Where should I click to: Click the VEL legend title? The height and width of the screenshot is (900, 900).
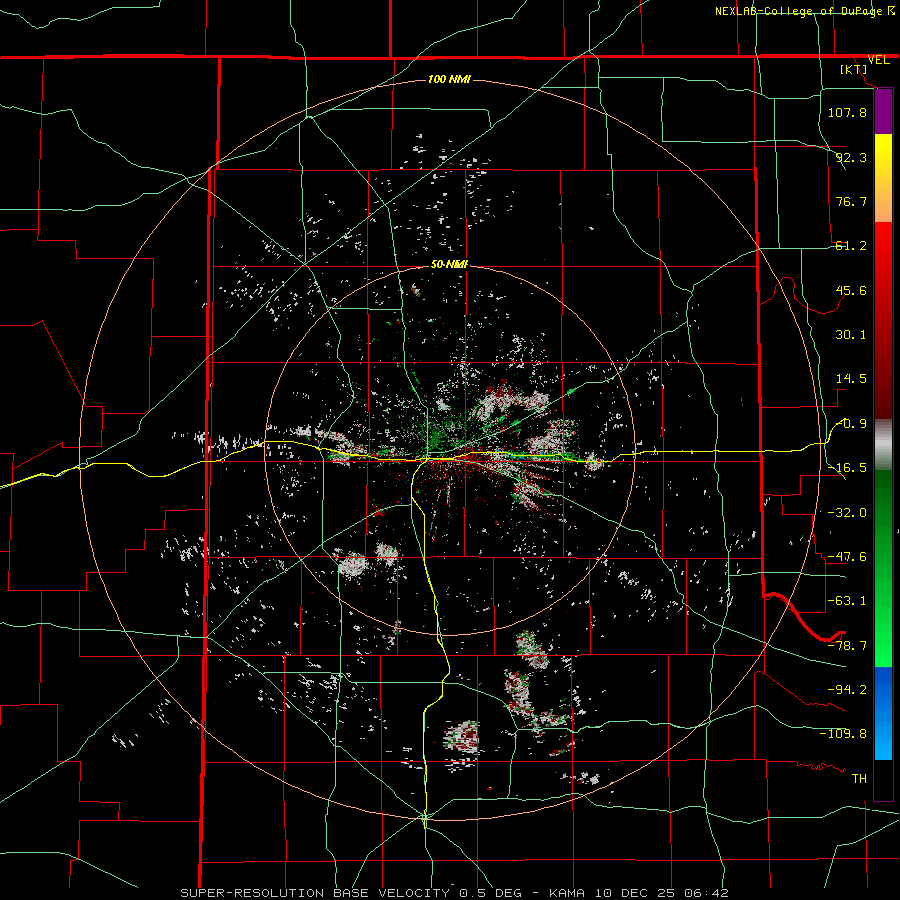pyautogui.click(x=878, y=60)
